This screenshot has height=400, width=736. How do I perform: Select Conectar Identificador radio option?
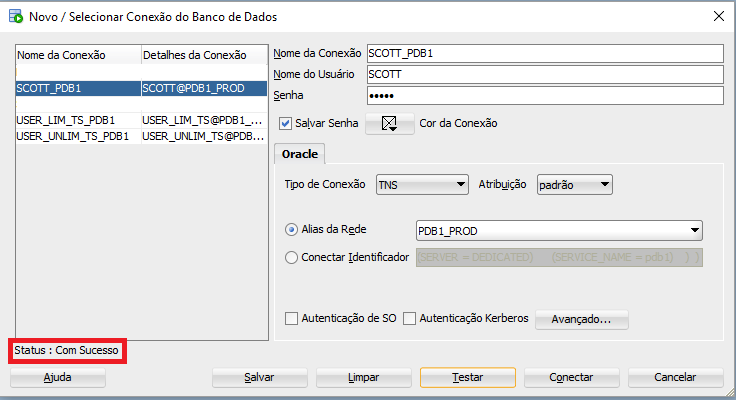coord(292,257)
